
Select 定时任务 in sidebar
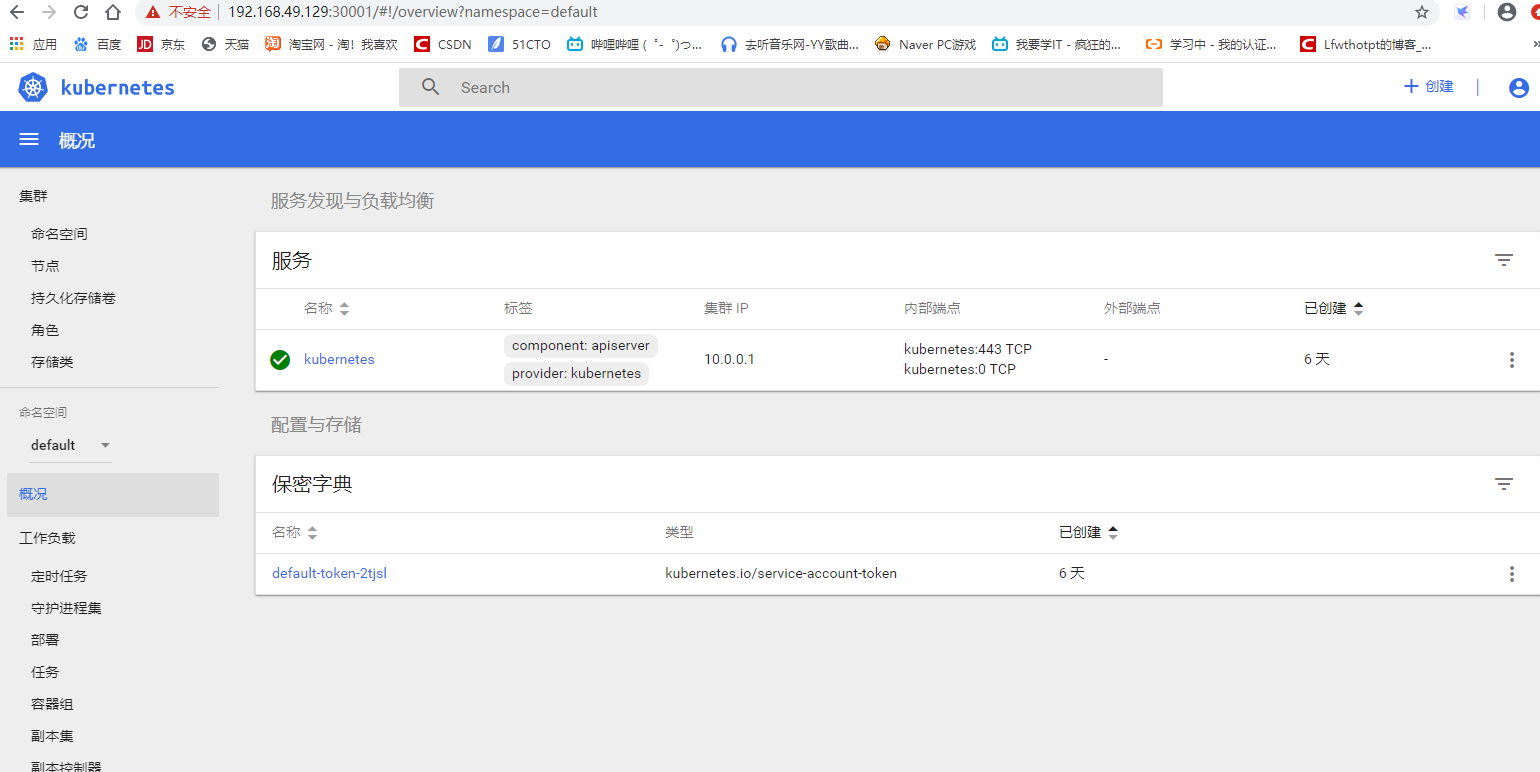point(59,576)
